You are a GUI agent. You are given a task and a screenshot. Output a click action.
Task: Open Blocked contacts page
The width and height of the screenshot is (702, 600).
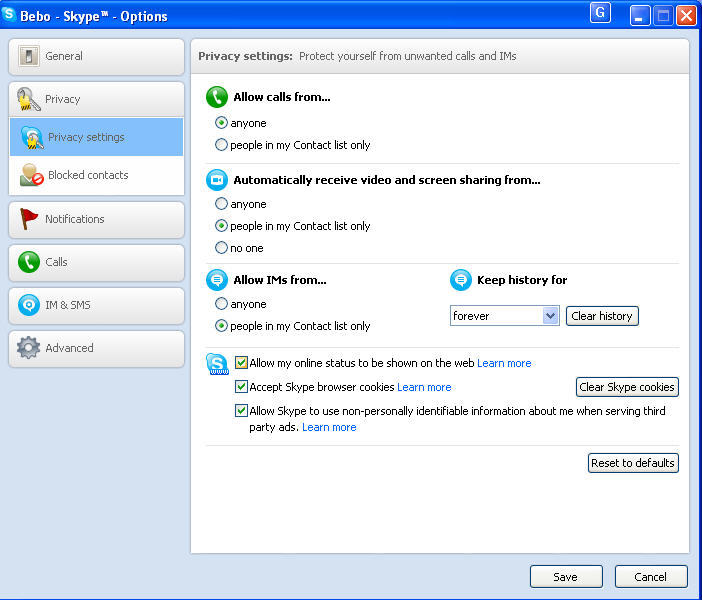point(96,175)
